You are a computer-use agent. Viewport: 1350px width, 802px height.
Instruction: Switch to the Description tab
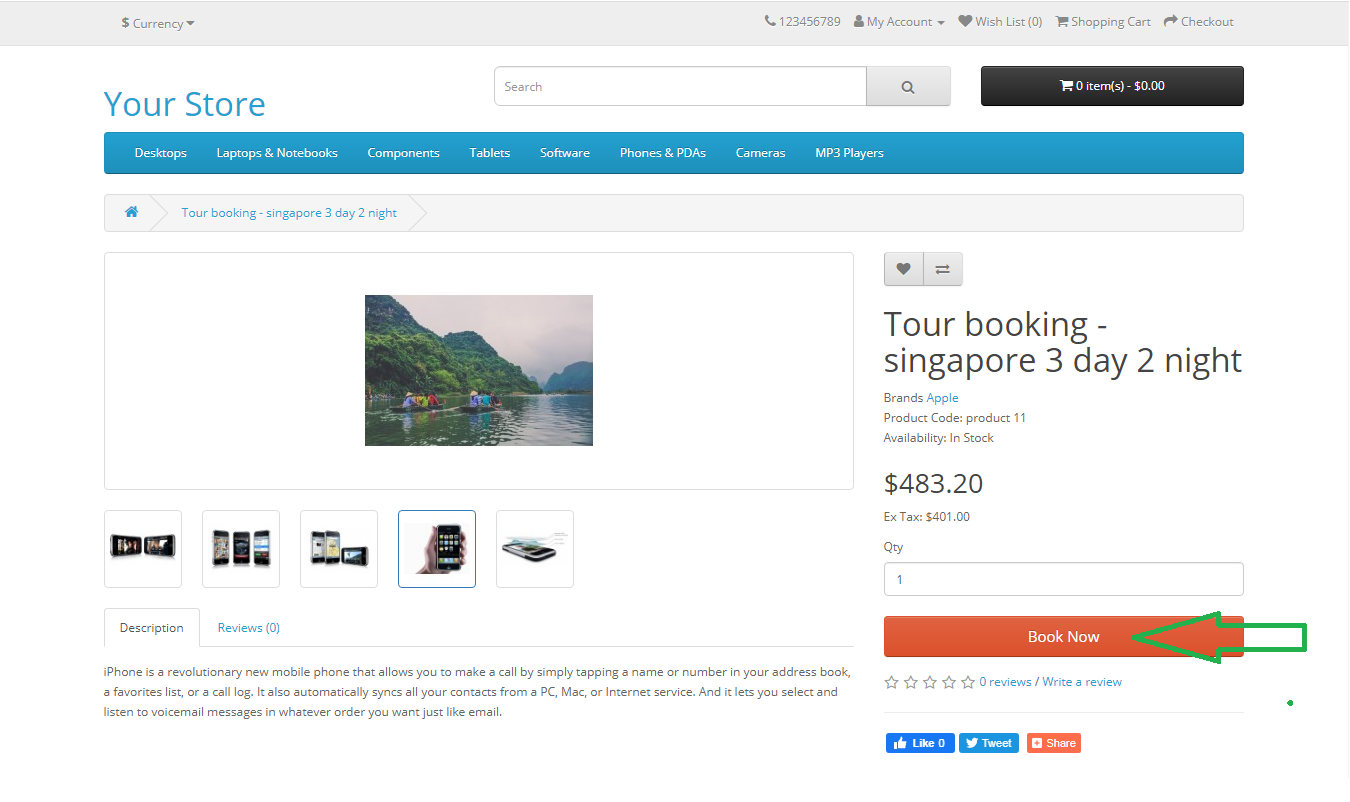coord(152,628)
